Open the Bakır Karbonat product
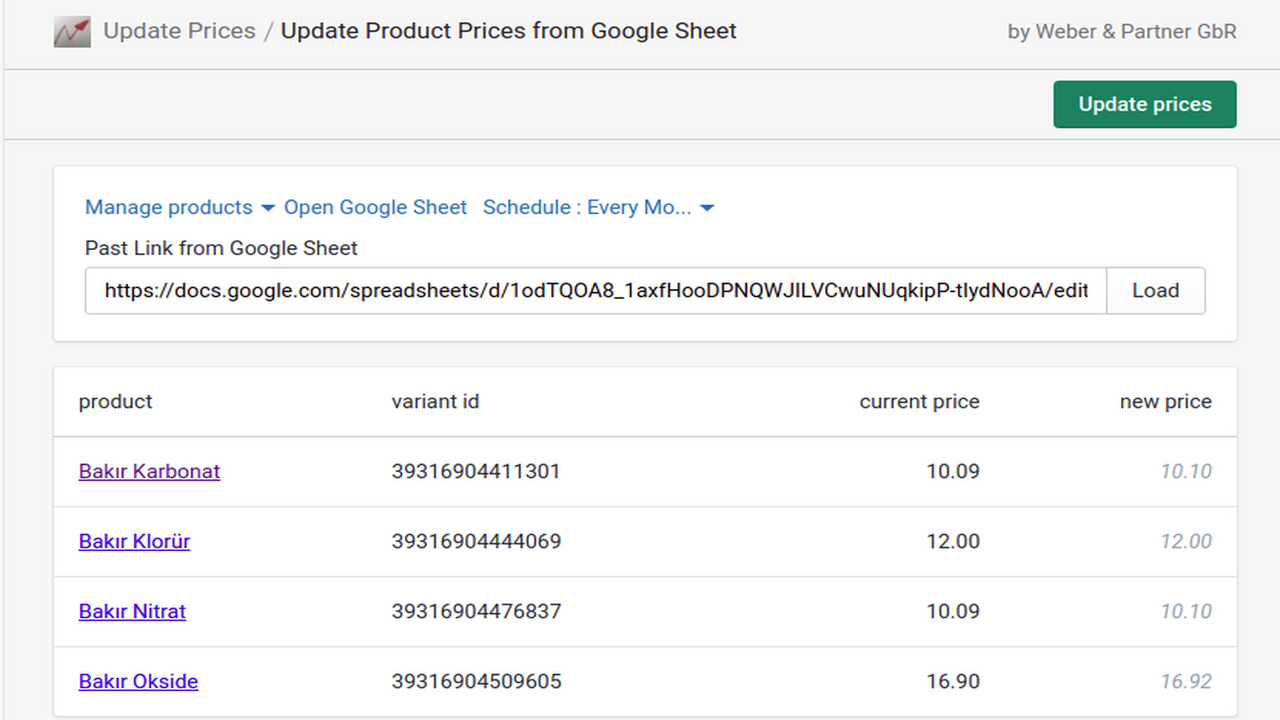Image resolution: width=1280 pixels, height=720 pixels. click(148, 471)
